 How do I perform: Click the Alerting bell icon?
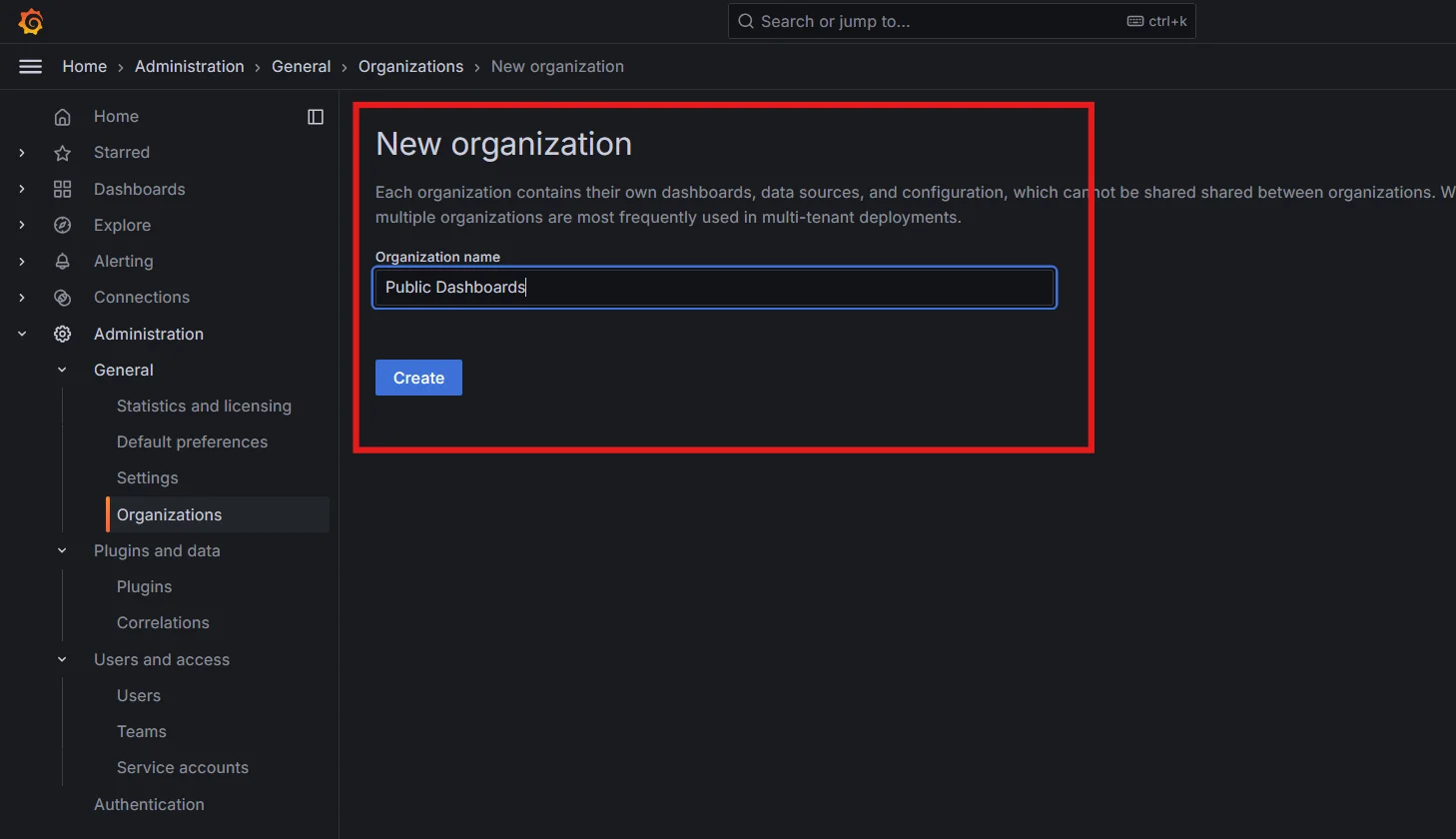[61, 261]
